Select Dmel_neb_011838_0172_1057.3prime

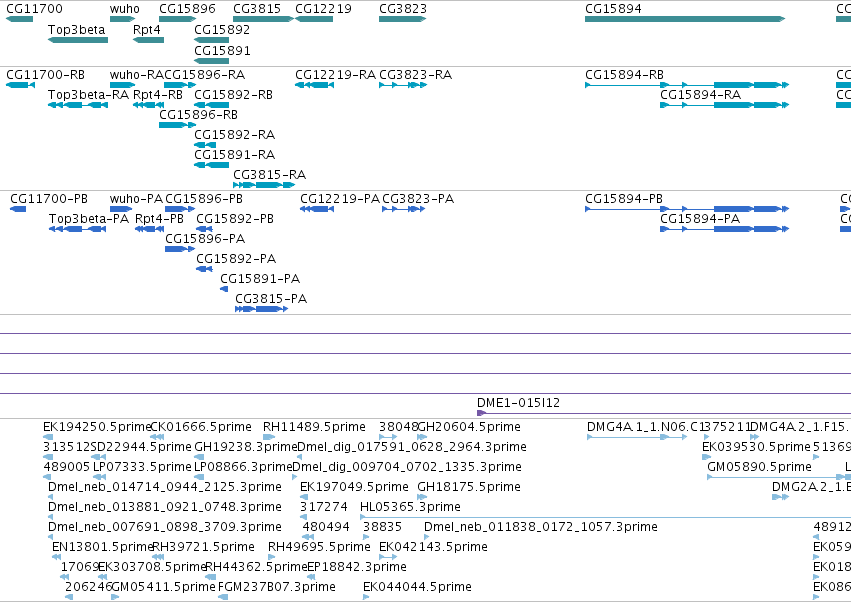[x=541, y=527]
